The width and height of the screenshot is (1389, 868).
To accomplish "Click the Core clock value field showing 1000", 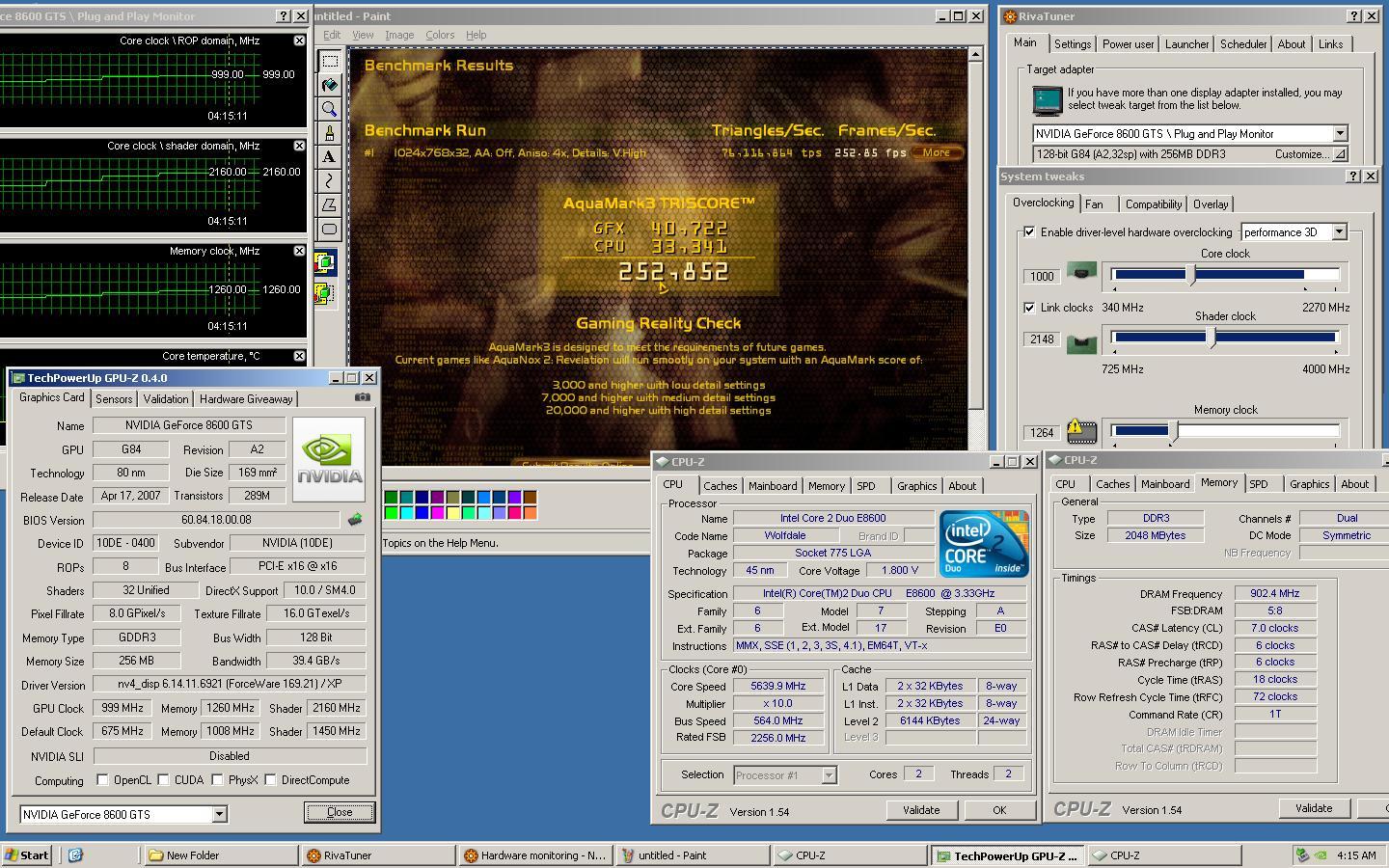I will pyautogui.click(x=1042, y=276).
